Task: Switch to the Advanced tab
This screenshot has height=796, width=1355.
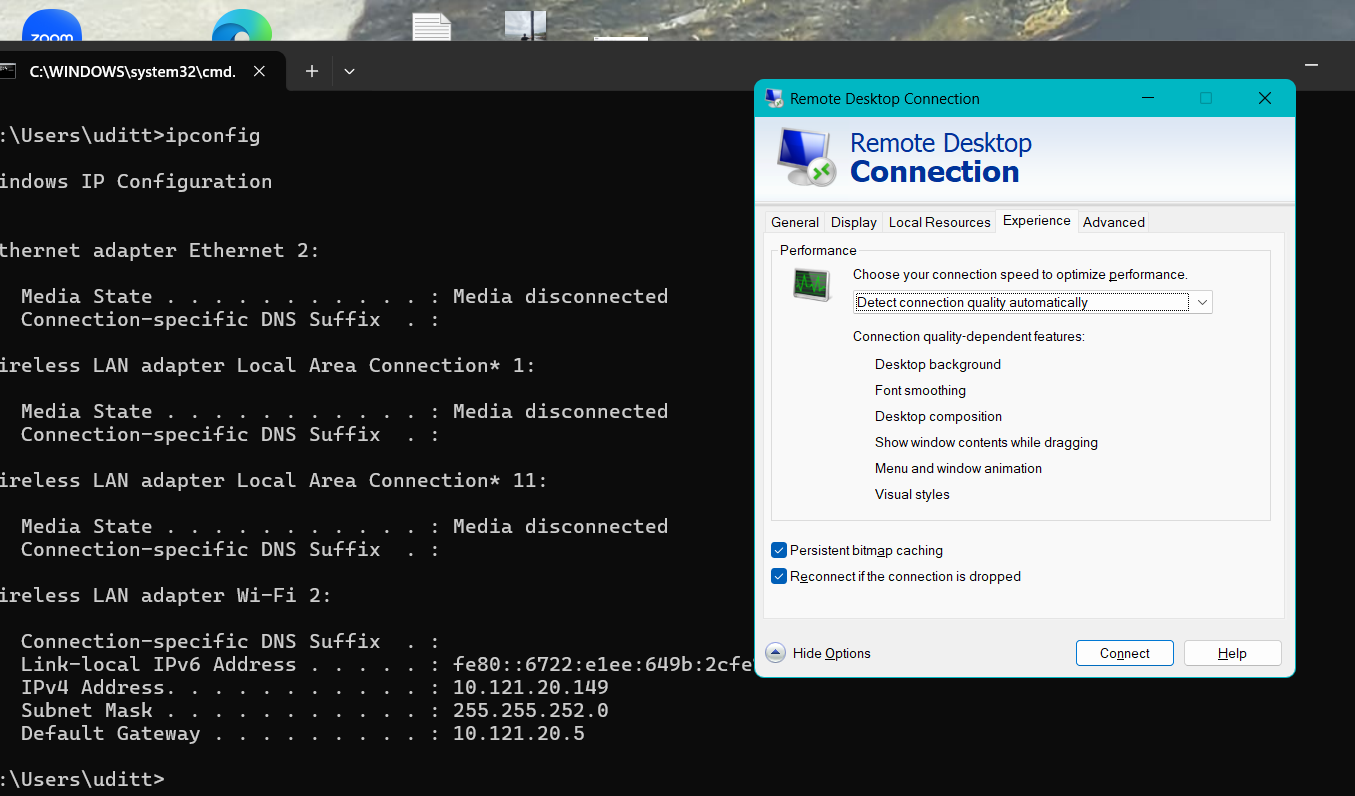Action: click(x=1114, y=222)
